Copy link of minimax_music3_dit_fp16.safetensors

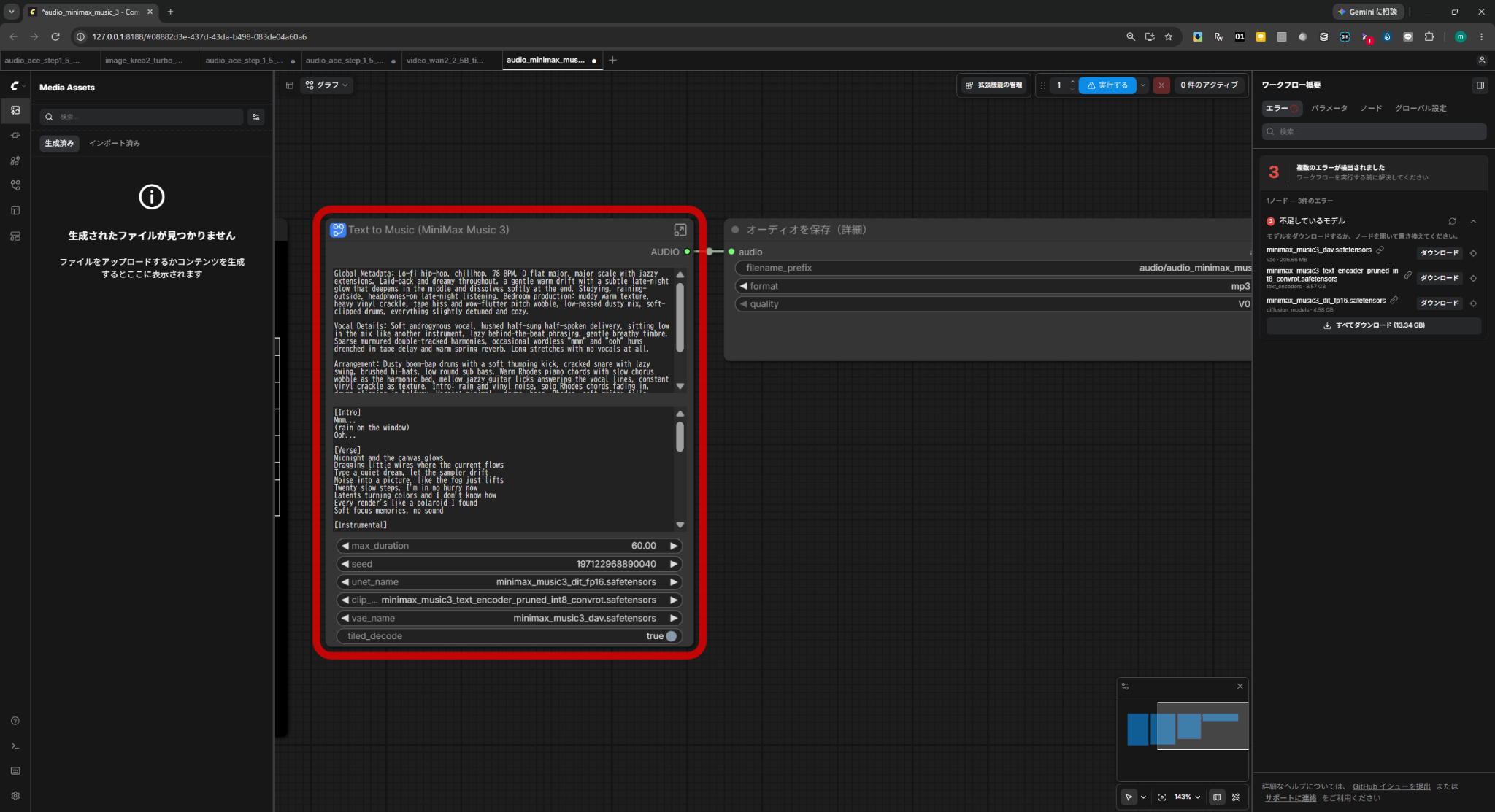[1394, 300]
